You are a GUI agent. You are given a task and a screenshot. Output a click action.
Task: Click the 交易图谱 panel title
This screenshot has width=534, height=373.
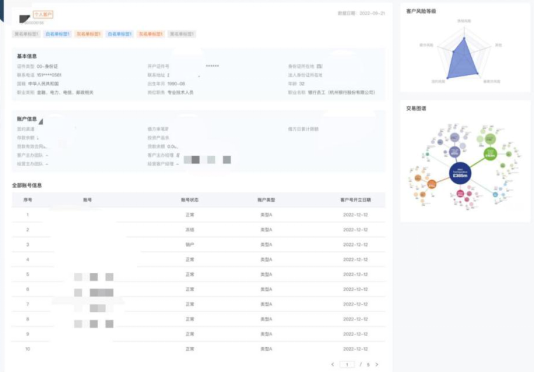(x=416, y=108)
